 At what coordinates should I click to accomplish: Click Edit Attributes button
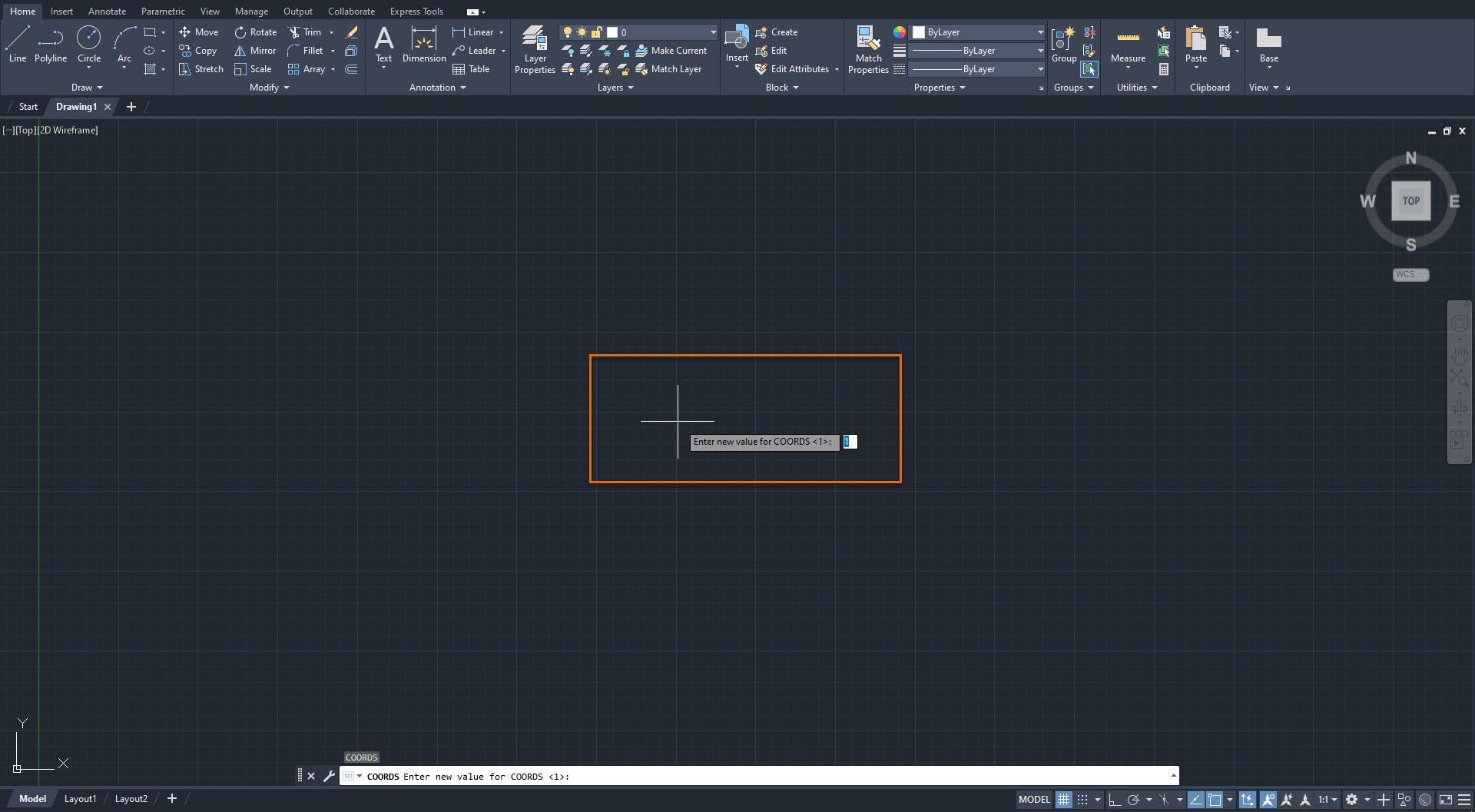pos(797,69)
